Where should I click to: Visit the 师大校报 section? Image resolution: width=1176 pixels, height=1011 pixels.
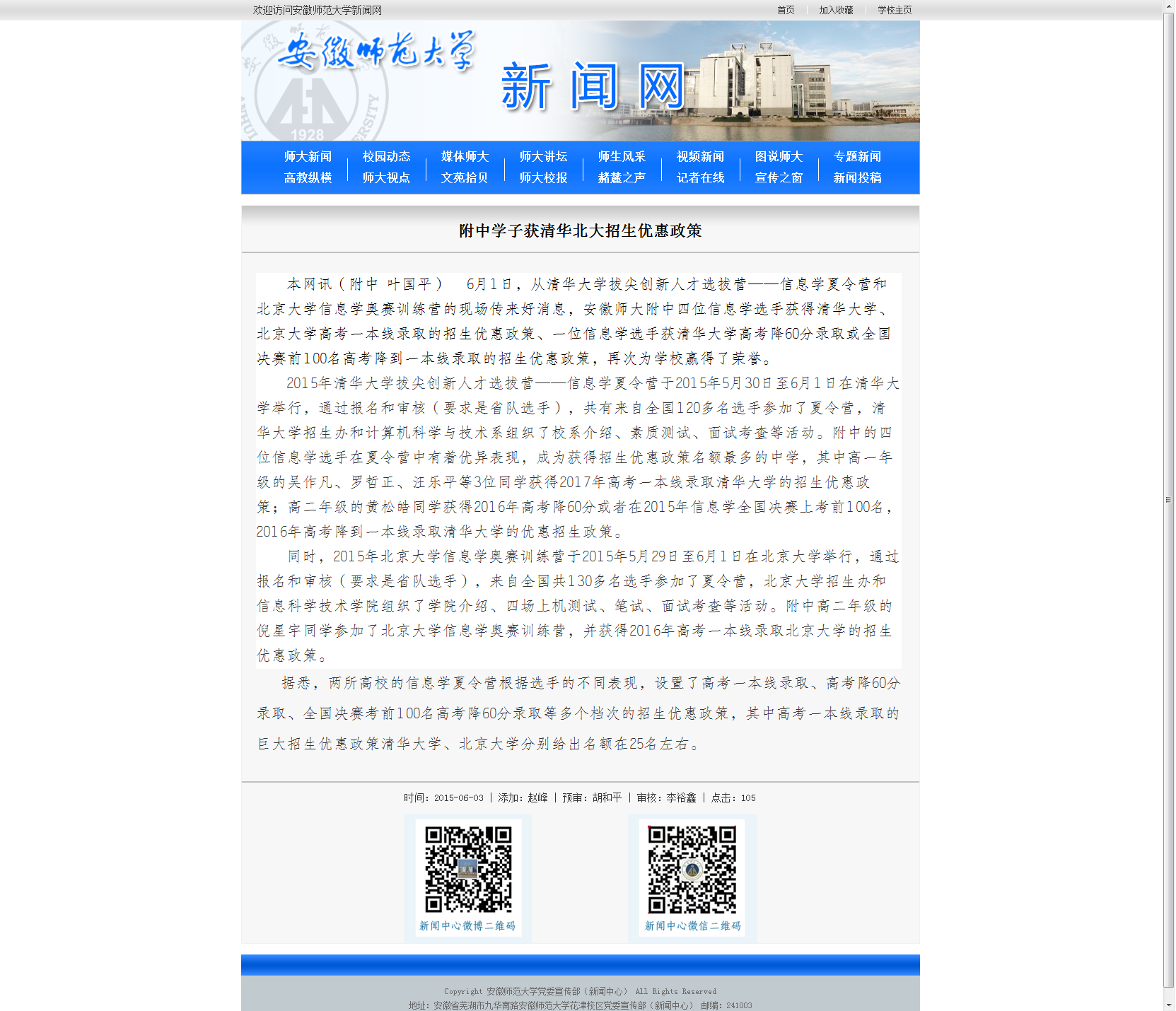pos(543,178)
